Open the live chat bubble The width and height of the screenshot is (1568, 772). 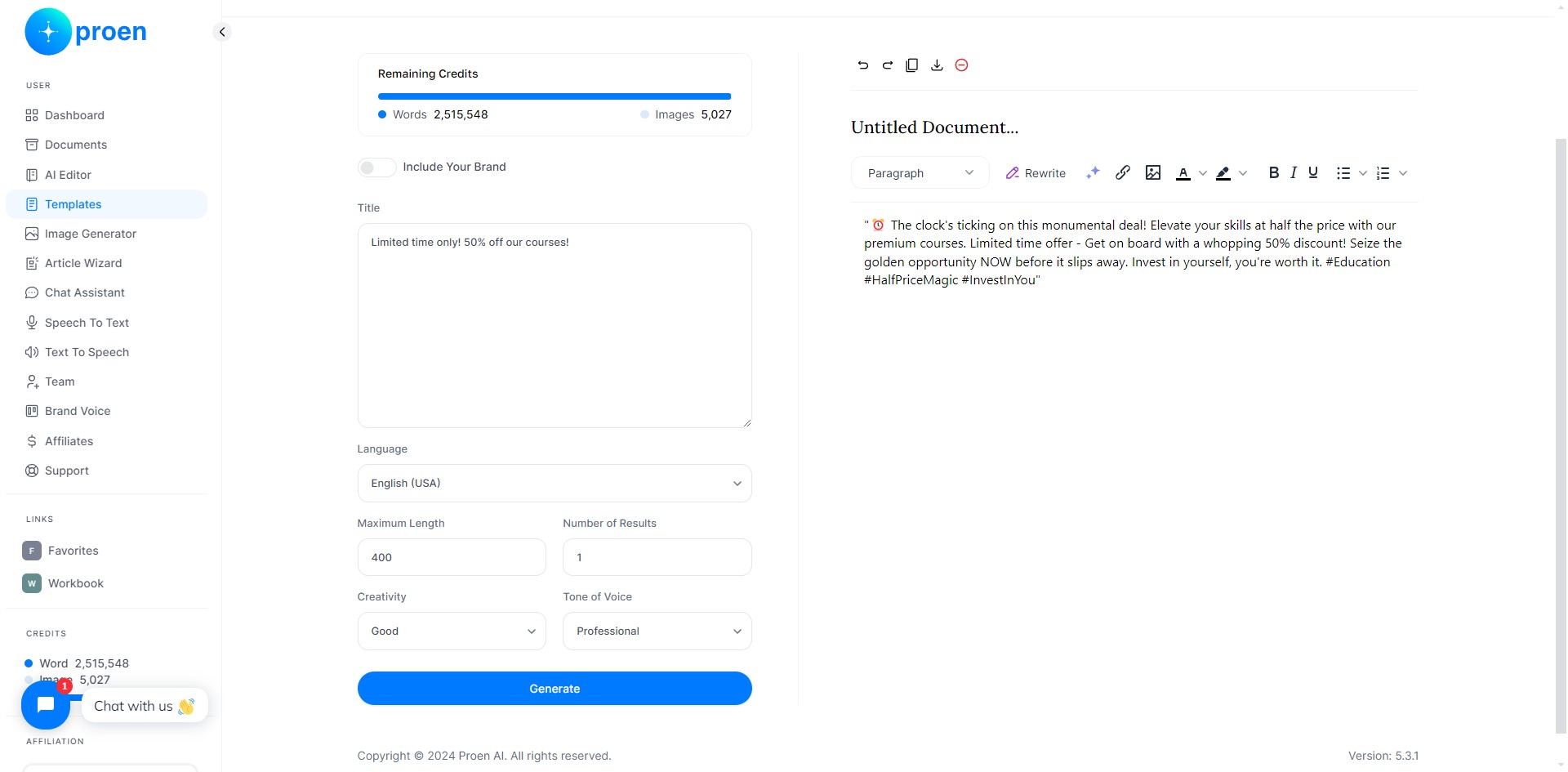(46, 704)
